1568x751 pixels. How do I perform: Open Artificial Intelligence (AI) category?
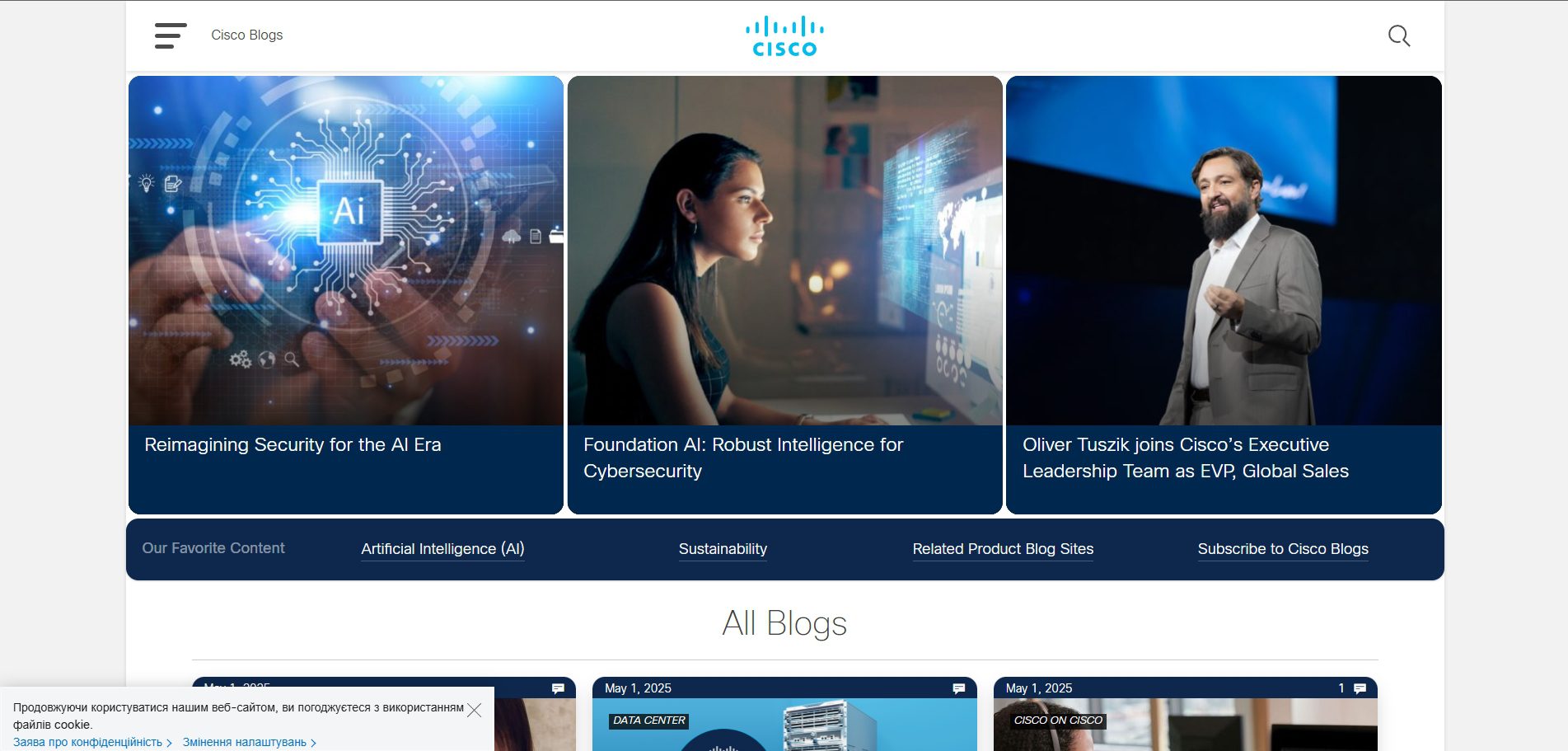[x=442, y=549]
